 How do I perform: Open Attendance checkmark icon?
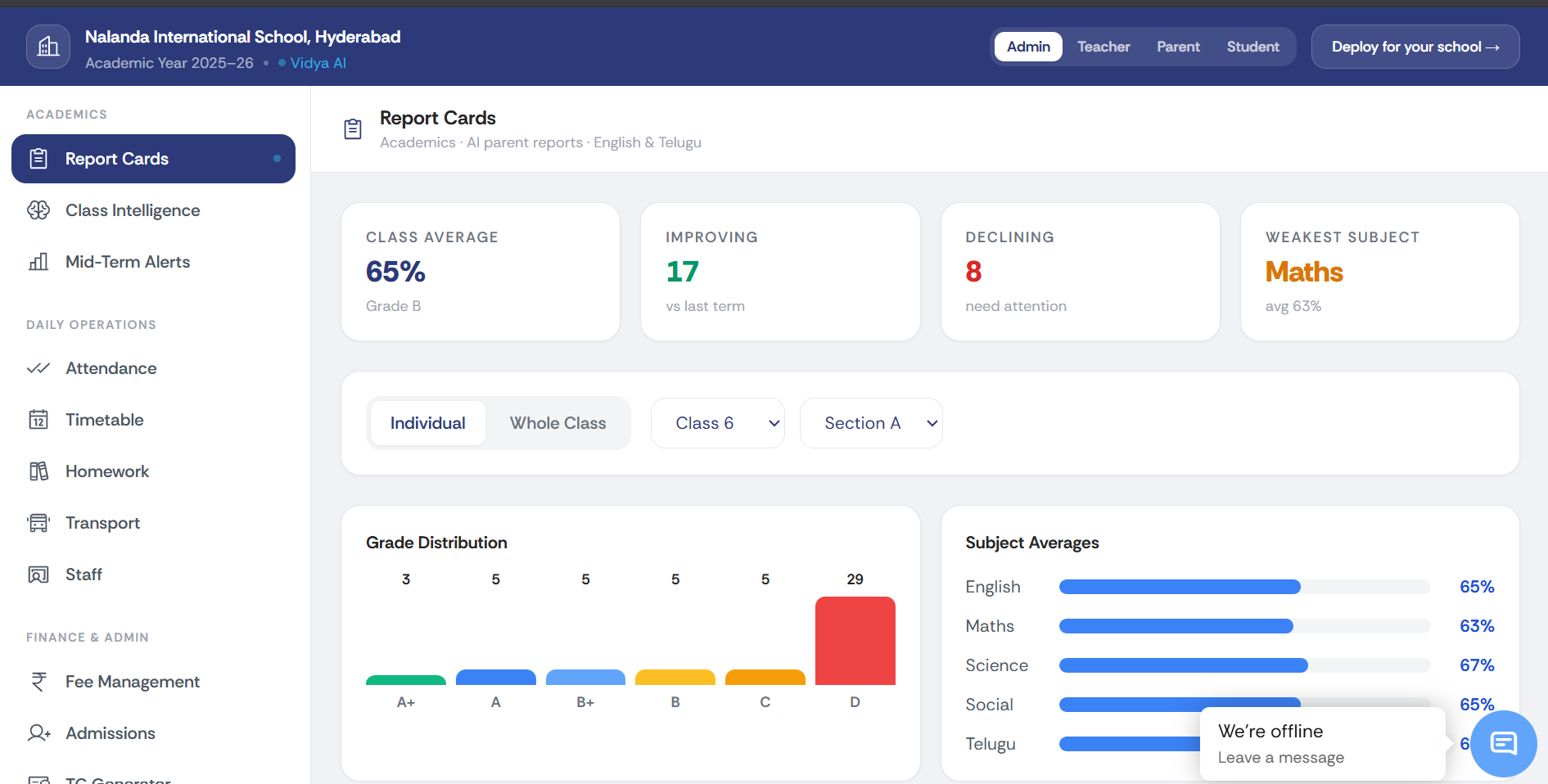click(x=38, y=368)
